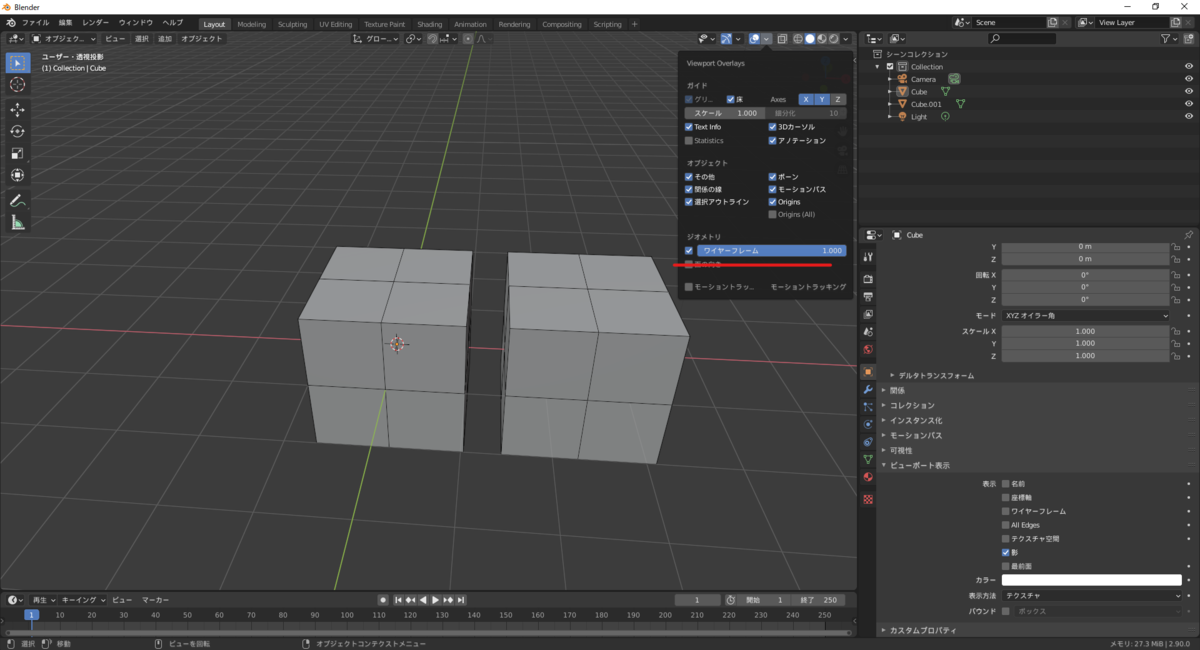Click the white カラー swatch

(1092, 580)
